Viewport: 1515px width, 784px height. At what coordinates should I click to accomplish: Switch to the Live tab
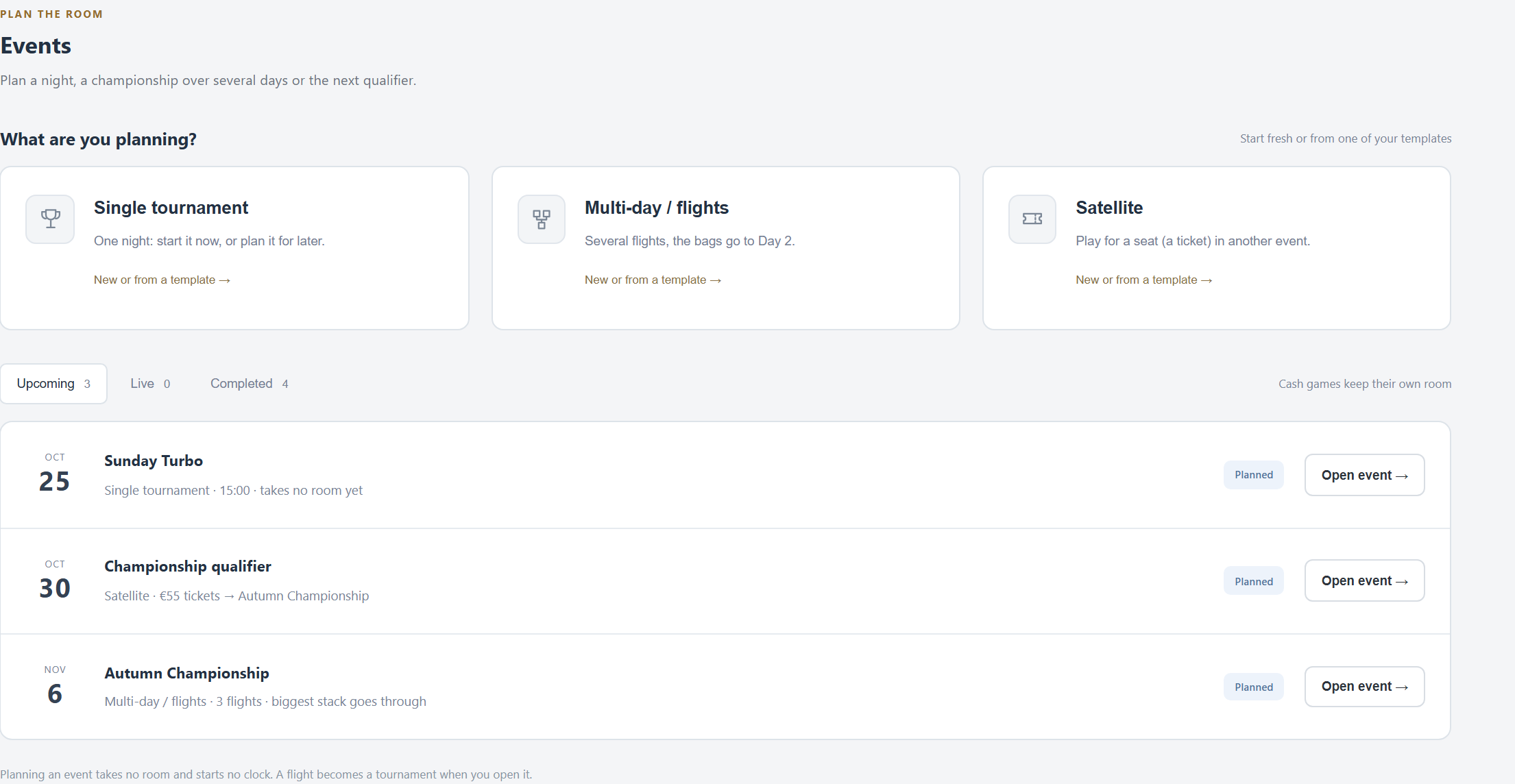pyautogui.click(x=150, y=384)
